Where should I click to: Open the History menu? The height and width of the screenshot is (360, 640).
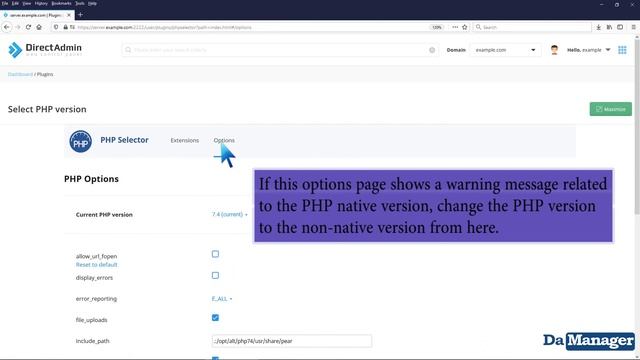click(x=41, y=3)
